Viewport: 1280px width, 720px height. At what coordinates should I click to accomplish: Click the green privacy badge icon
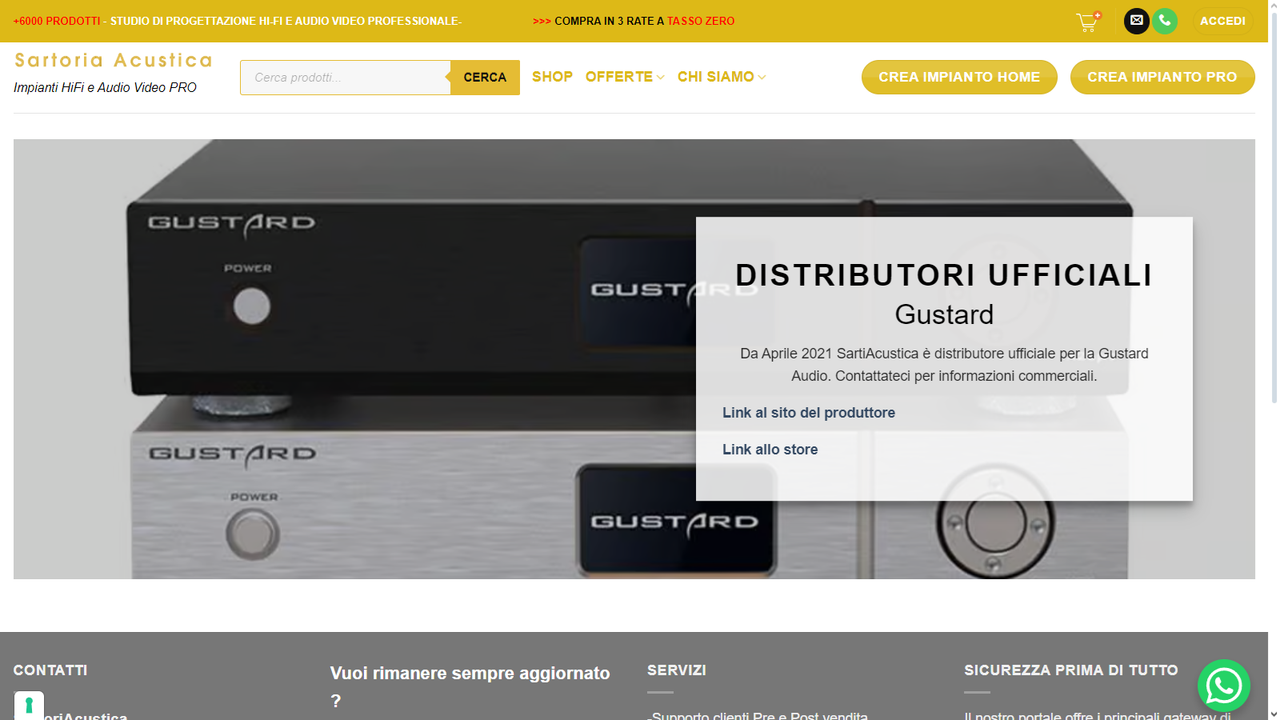pos(29,705)
